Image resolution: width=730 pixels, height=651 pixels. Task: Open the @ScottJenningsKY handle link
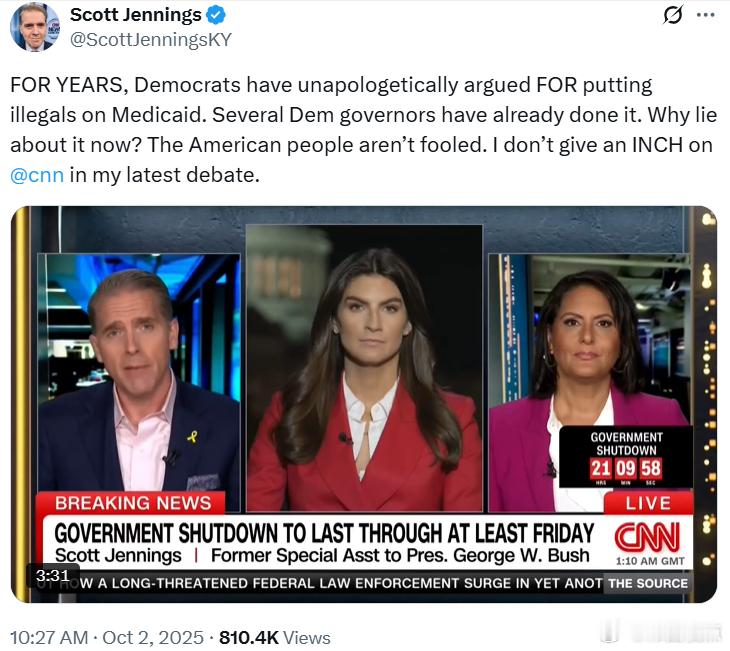tap(150, 40)
